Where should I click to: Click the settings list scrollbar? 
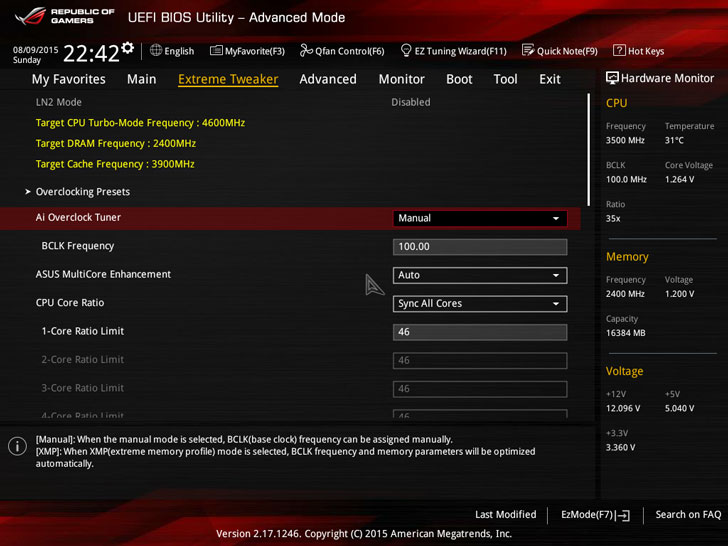(x=588, y=150)
